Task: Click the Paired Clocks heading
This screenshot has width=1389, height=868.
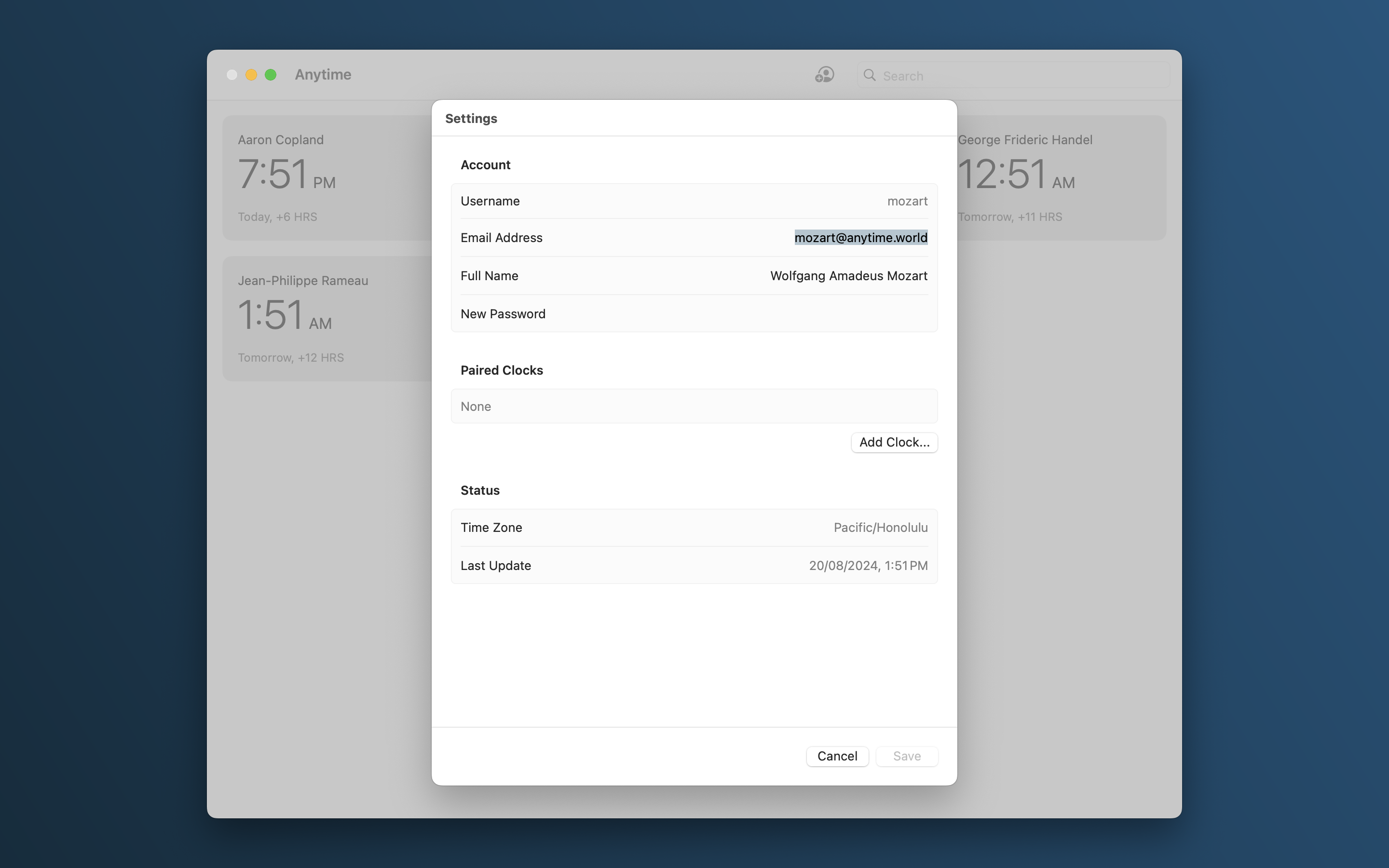Action: pos(501,370)
